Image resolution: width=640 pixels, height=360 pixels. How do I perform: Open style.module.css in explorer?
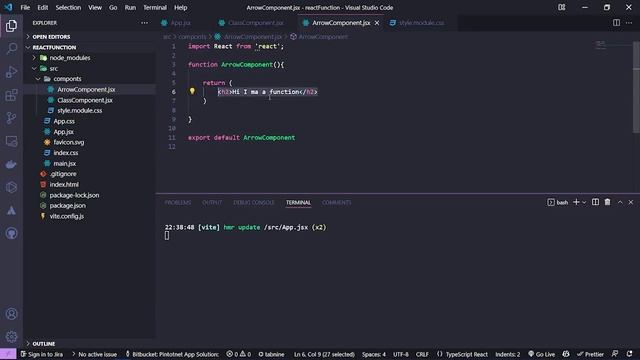pyautogui.click(x=80, y=111)
